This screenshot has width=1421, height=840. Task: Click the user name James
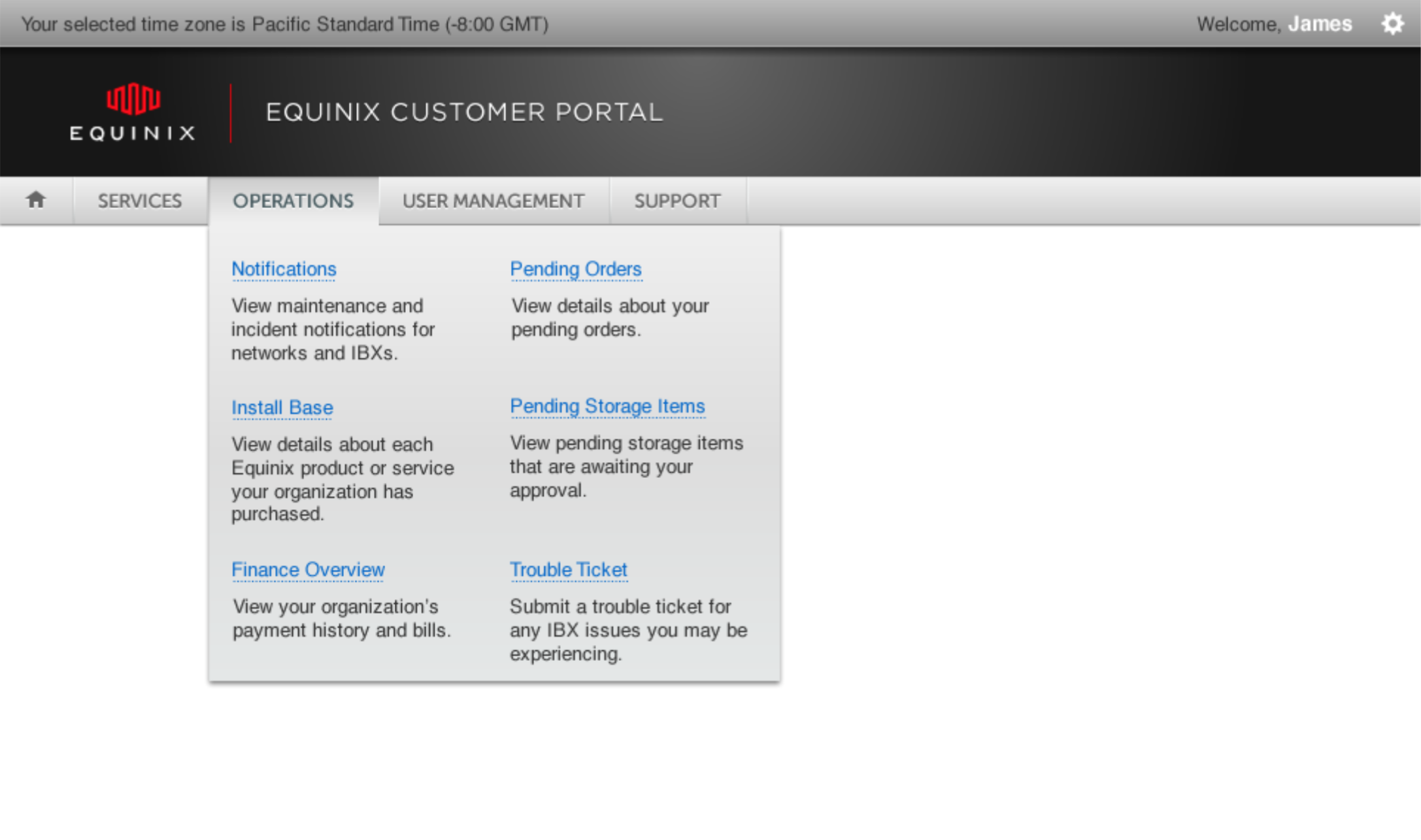1320,24
